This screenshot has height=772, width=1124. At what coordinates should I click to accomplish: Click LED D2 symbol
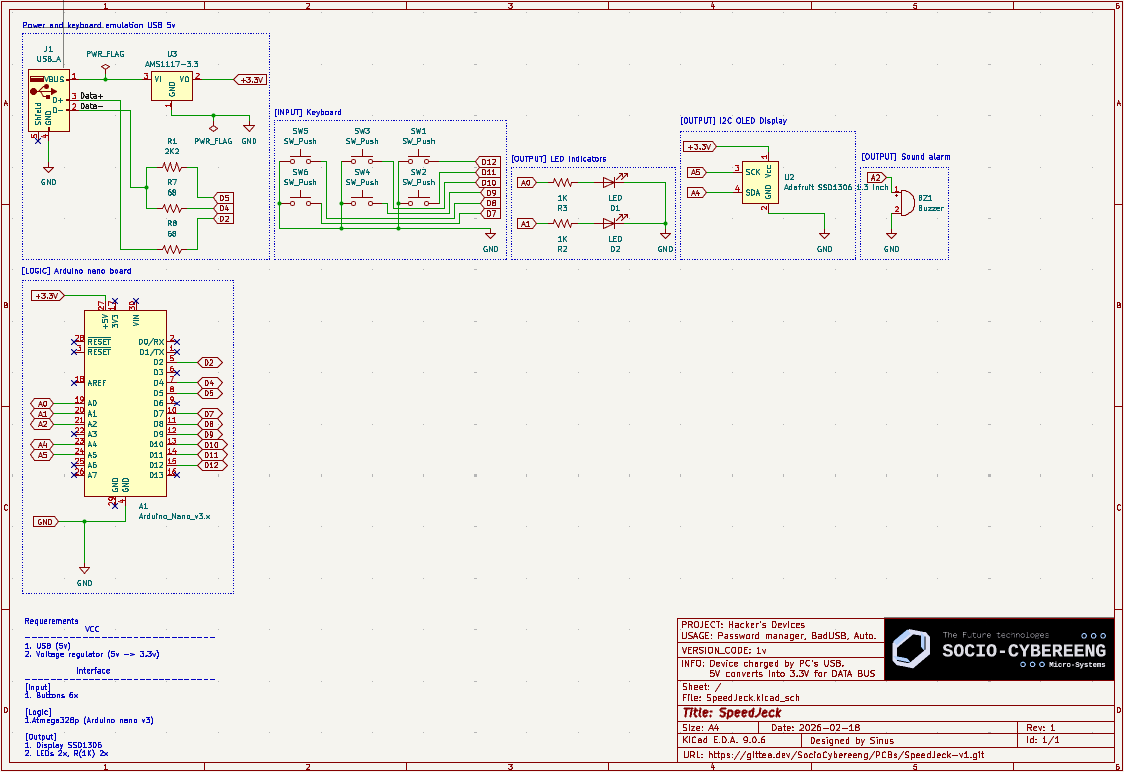609,224
